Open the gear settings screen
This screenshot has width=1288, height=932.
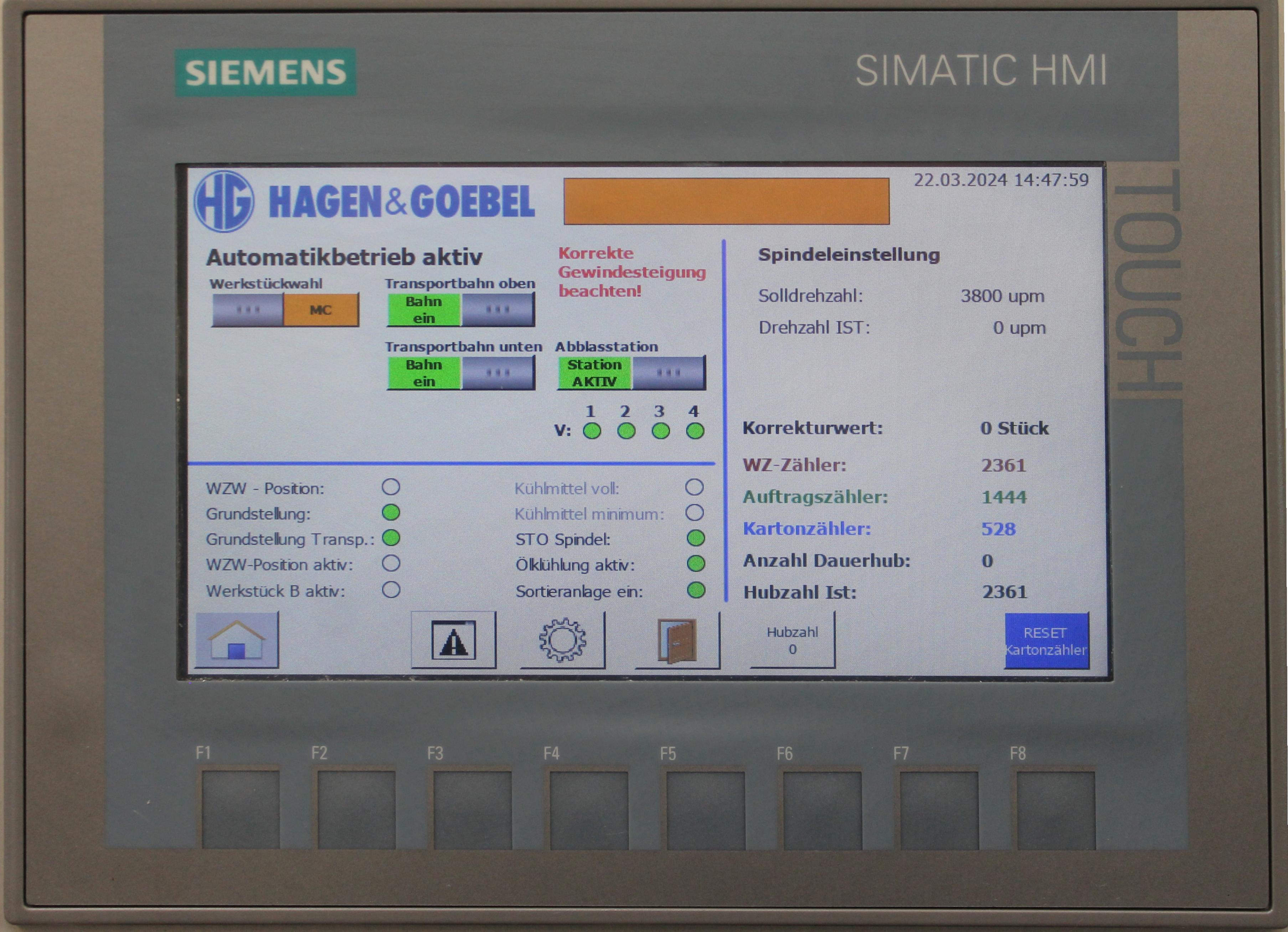click(x=562, y=639)
